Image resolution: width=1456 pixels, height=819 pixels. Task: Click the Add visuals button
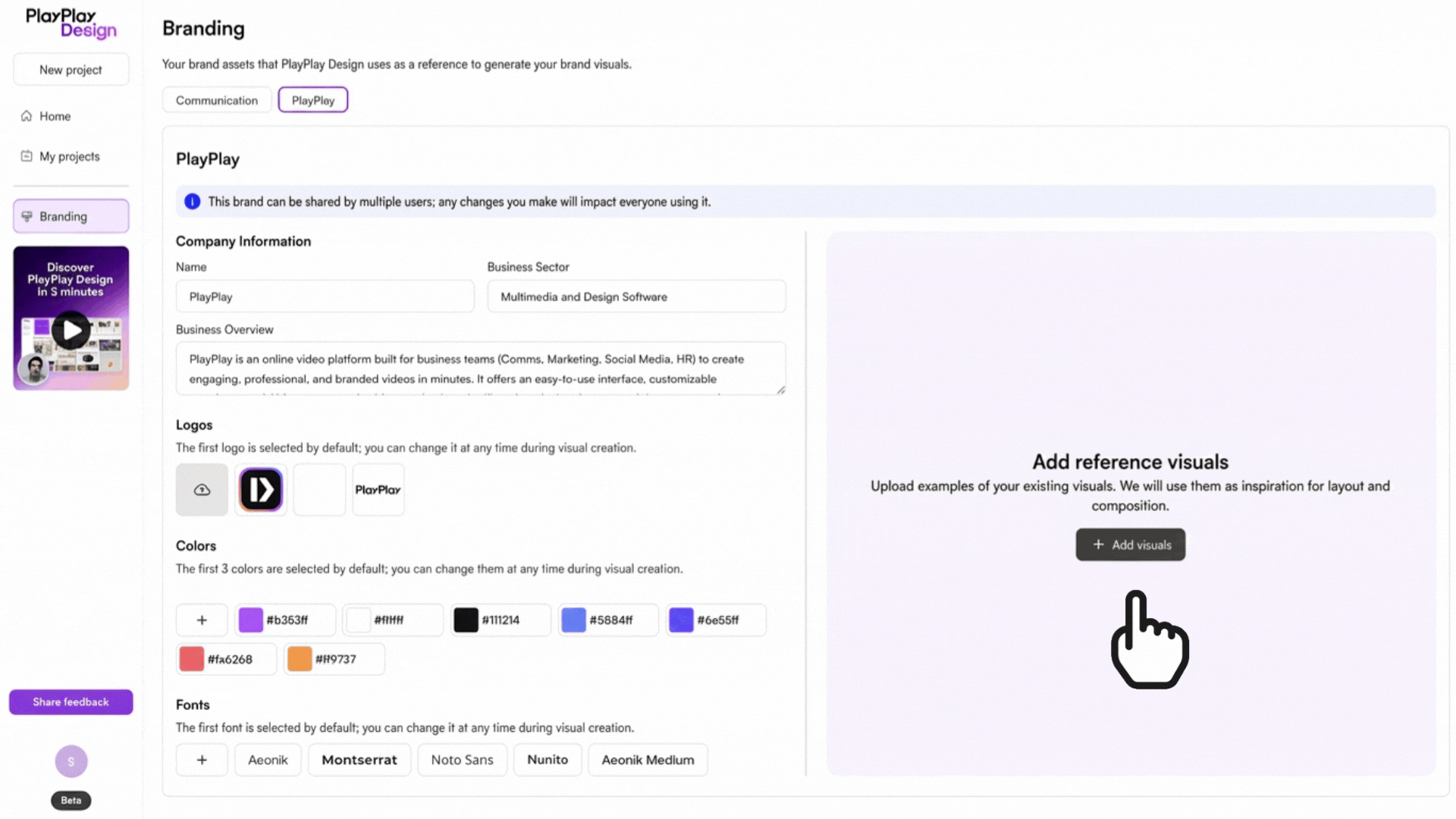point(1130,544)
